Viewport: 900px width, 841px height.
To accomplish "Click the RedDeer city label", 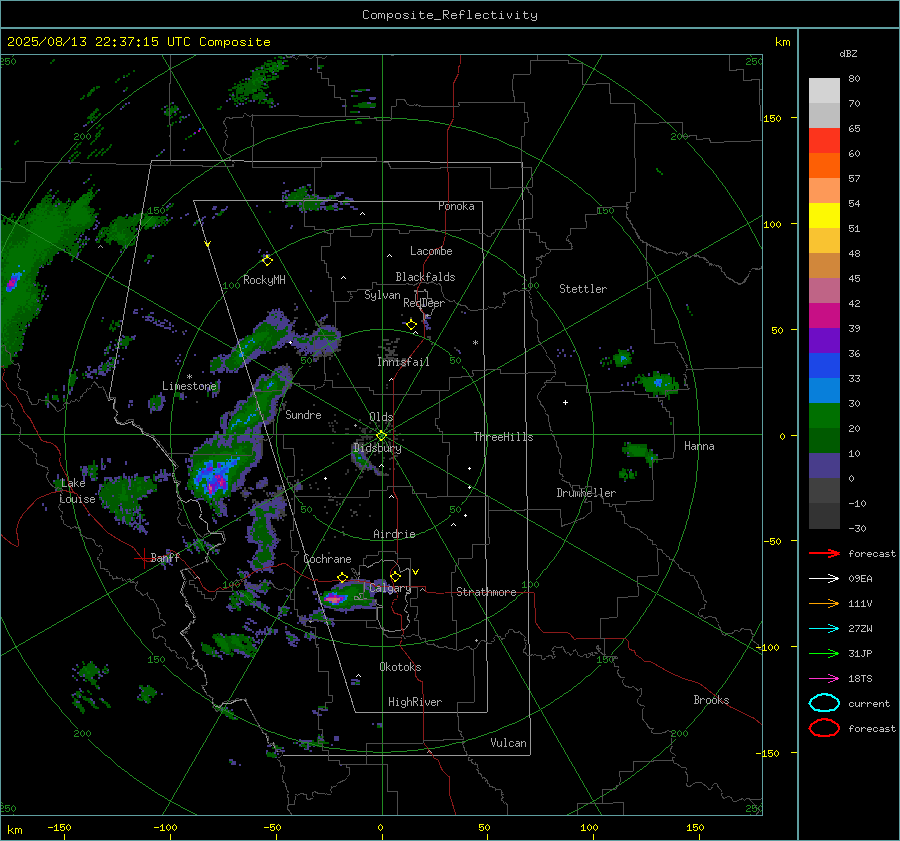I will (x=424, y=303).
